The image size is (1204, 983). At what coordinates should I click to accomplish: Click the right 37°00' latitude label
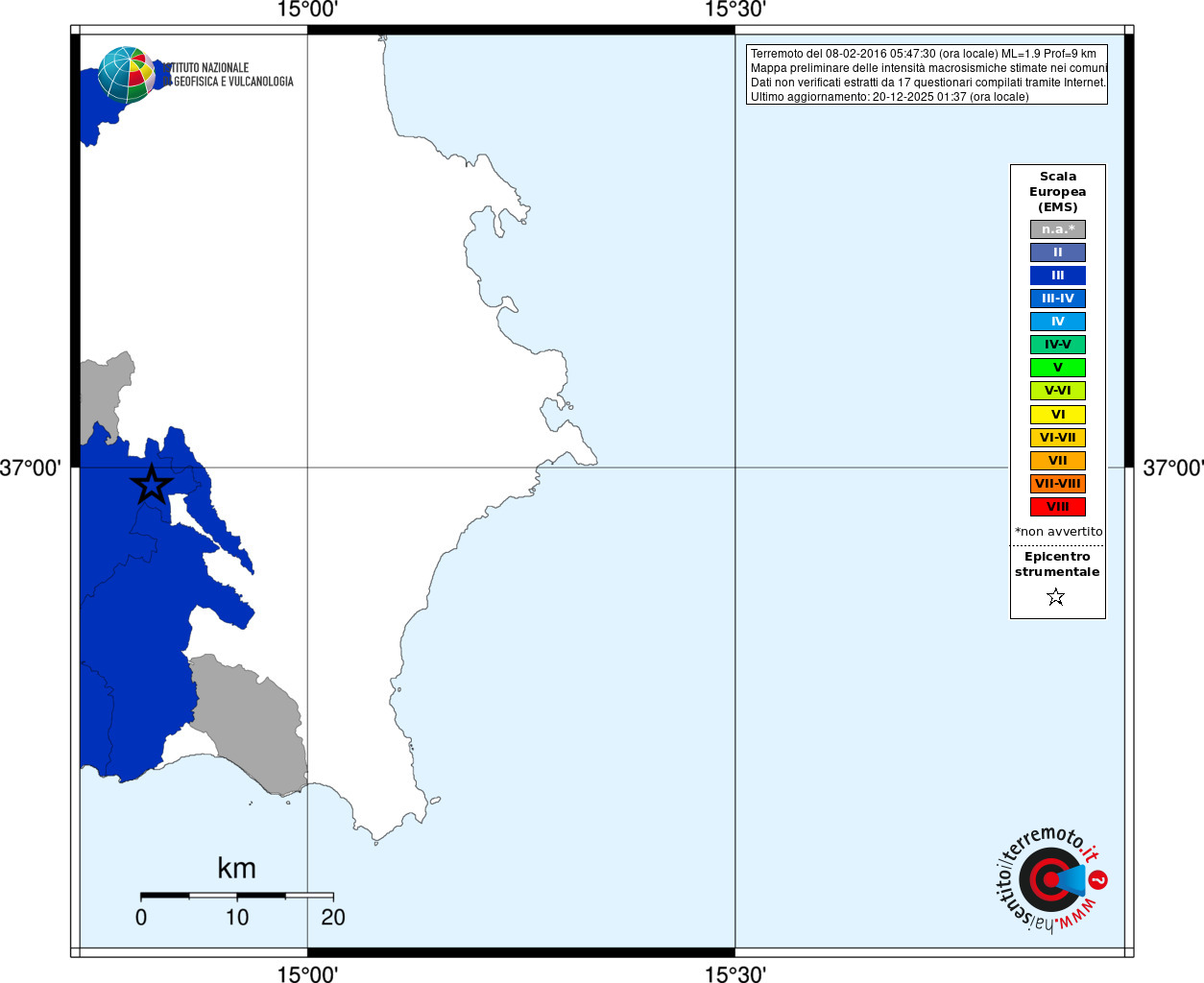[x=1173, y=468]
